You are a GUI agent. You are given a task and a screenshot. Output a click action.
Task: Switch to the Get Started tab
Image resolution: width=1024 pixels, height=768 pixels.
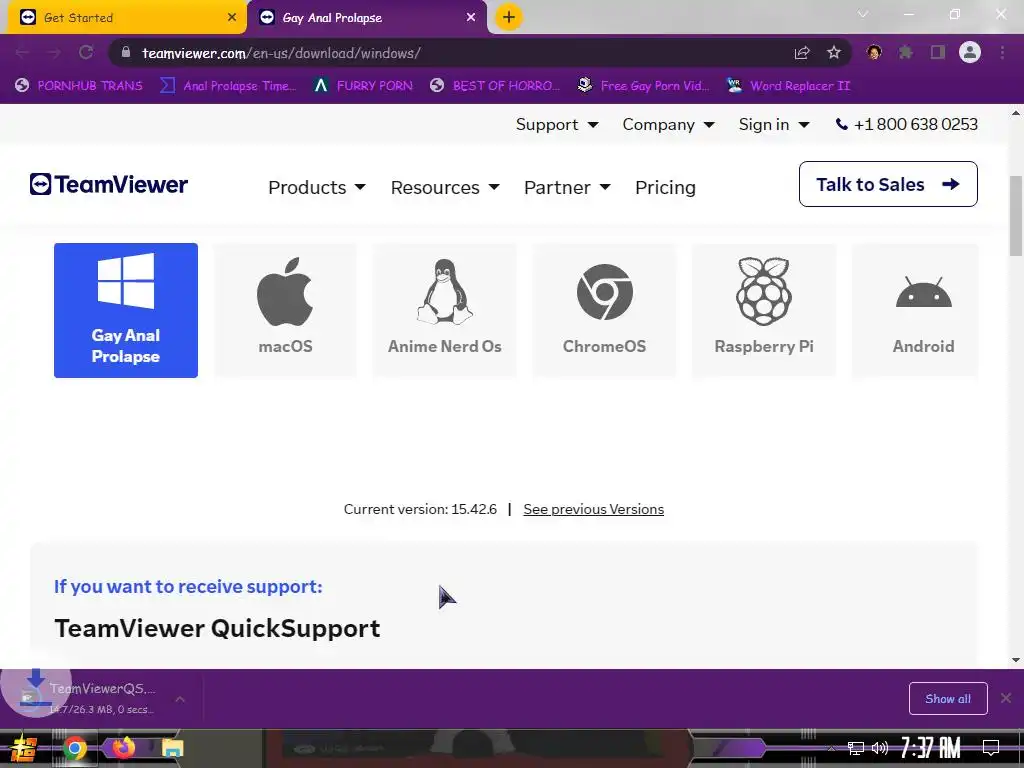click(126, 18)
